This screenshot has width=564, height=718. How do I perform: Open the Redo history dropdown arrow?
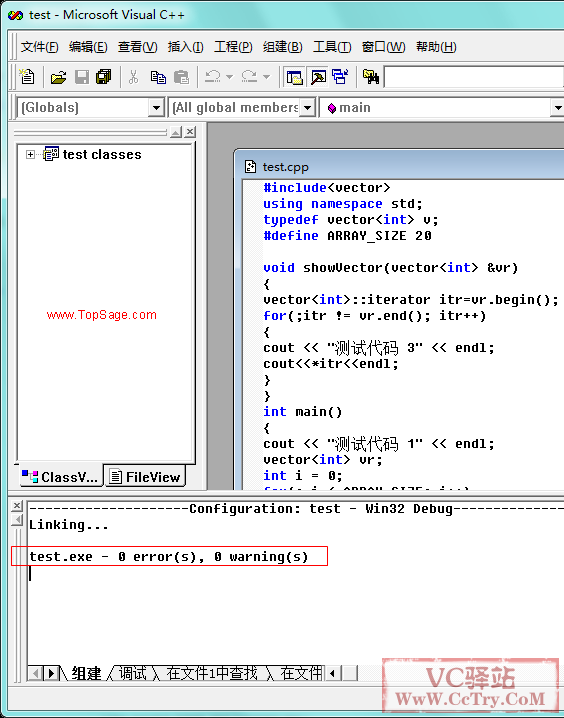(266, 76)
